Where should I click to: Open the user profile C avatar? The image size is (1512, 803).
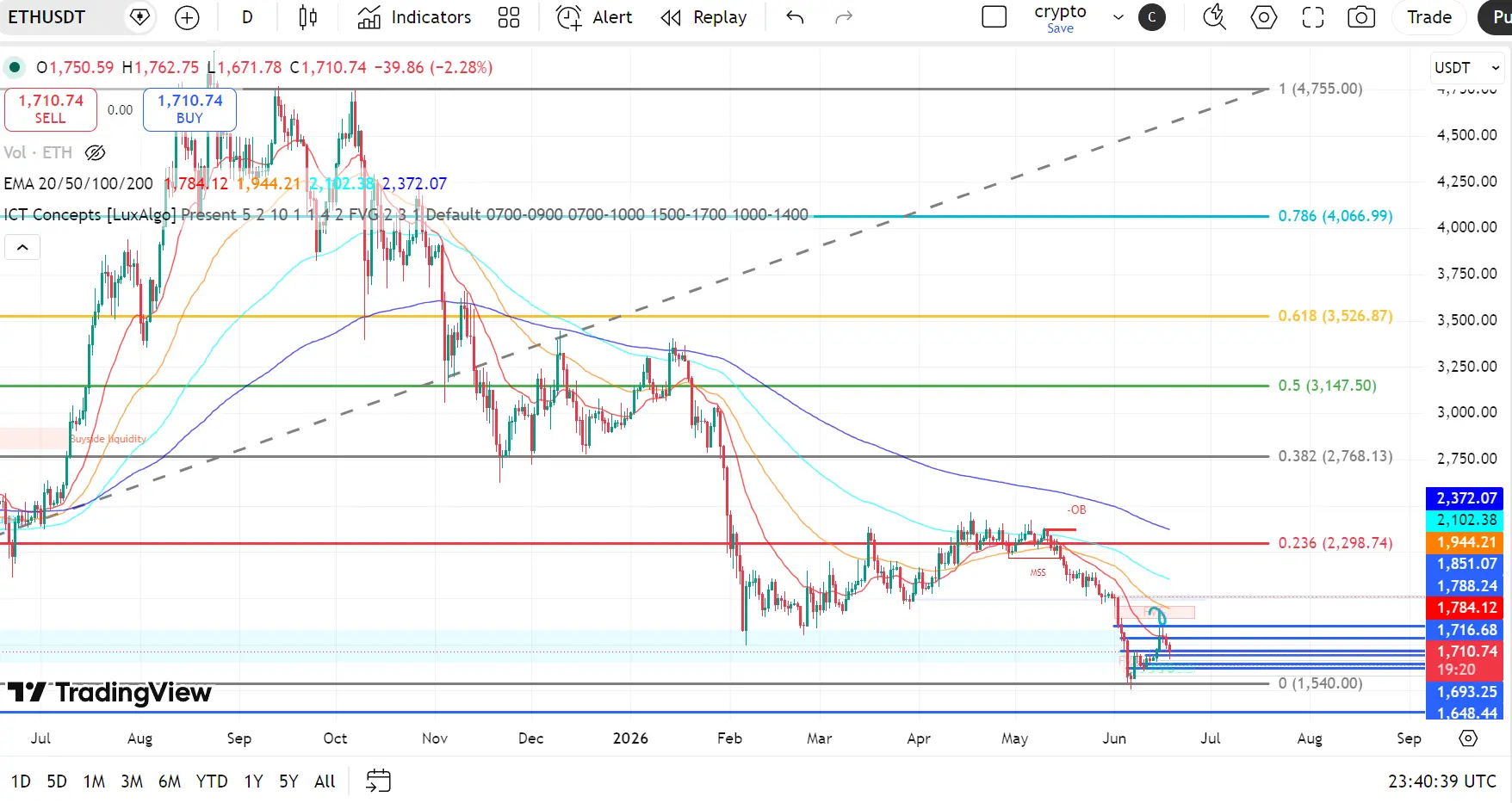point(1152,17)
